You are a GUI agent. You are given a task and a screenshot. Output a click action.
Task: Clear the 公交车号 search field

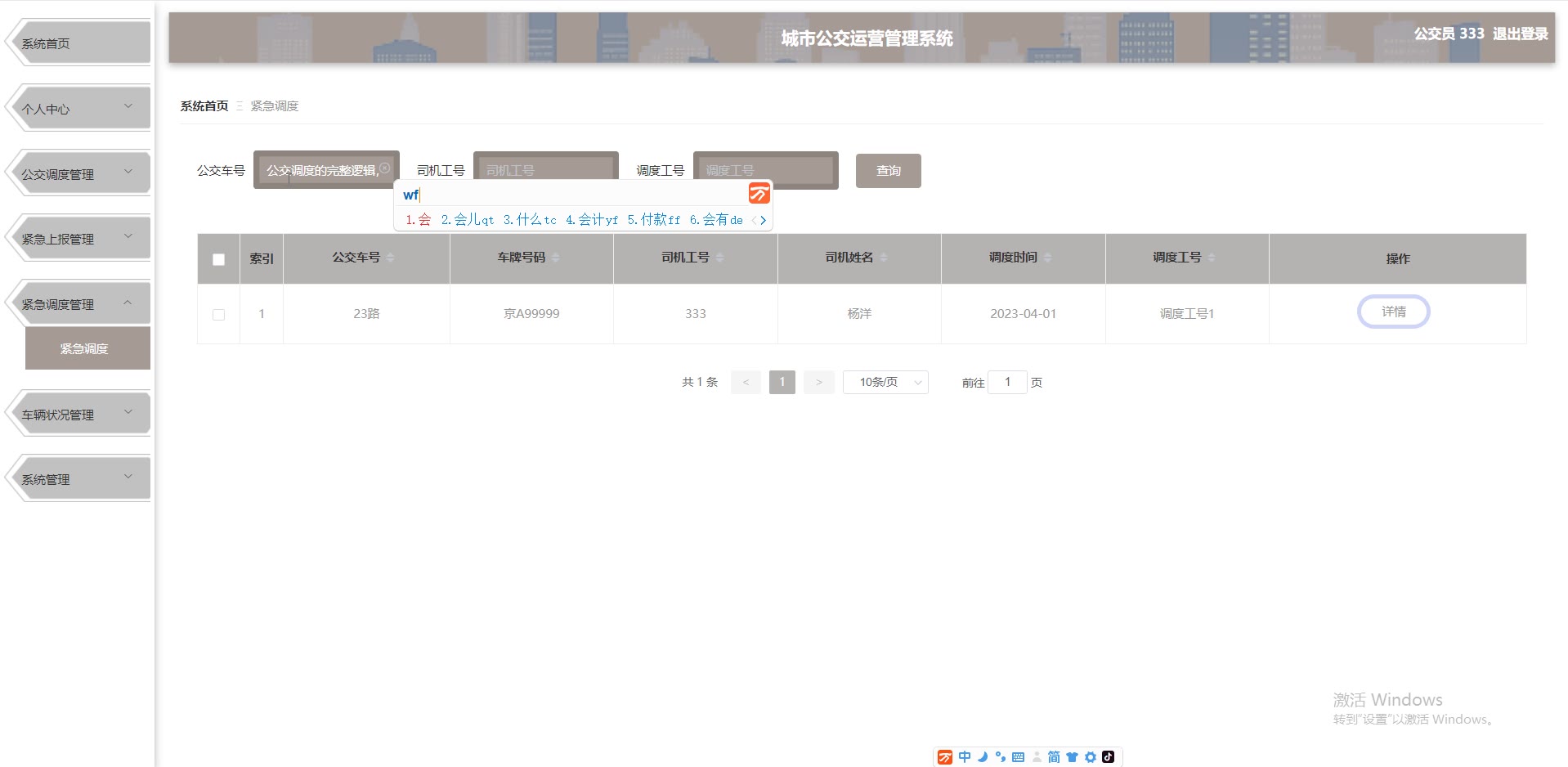pos(384,168)
